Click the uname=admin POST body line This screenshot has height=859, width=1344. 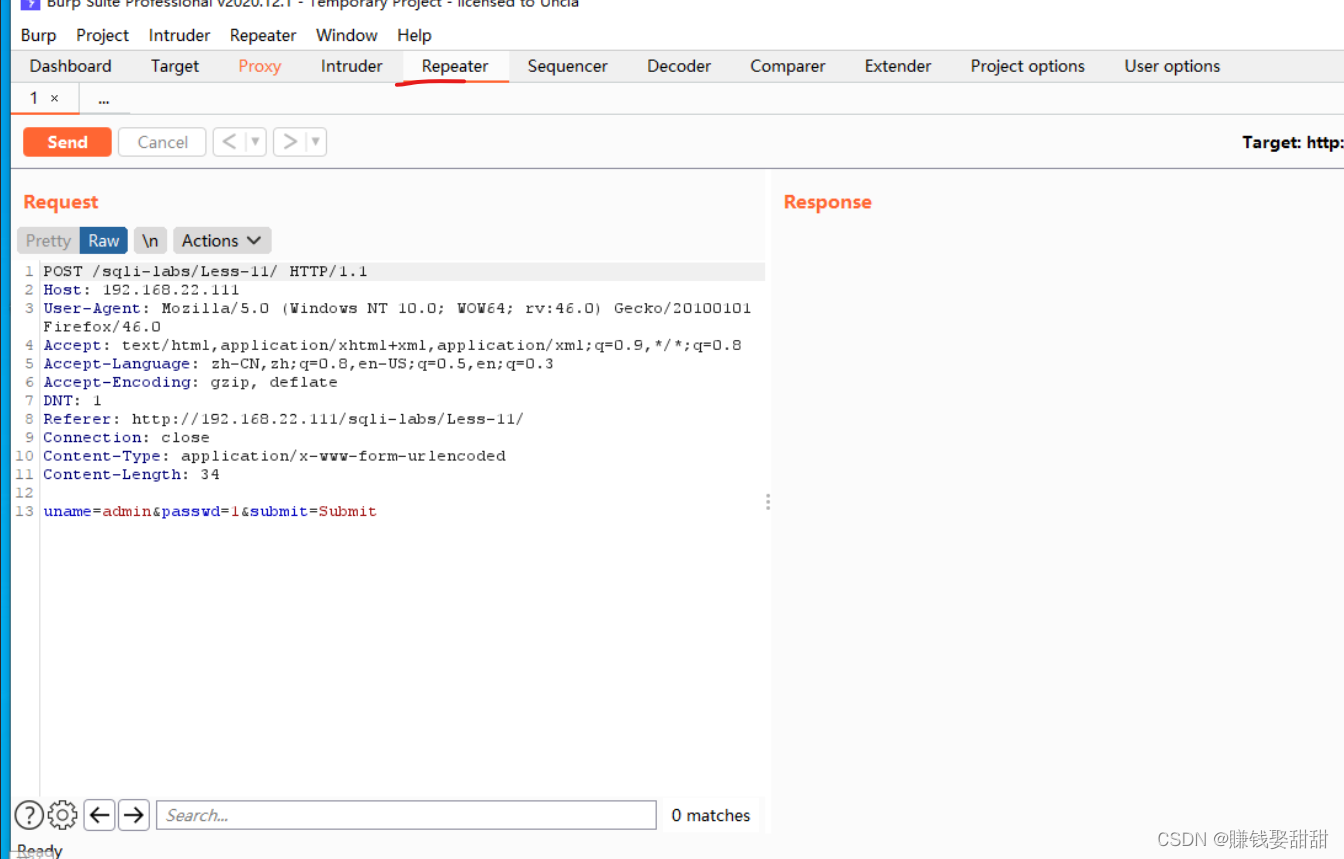tap(210, 511)
